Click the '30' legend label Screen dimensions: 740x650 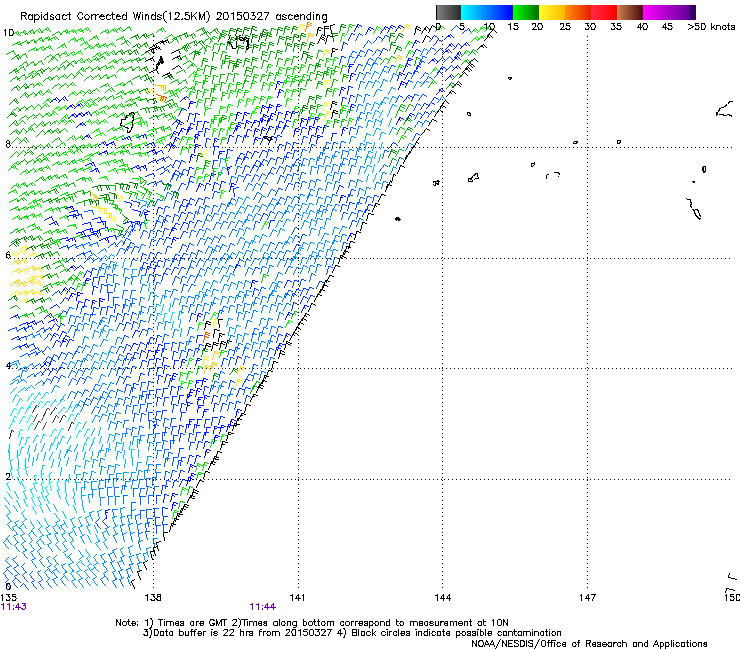(590, 27)
